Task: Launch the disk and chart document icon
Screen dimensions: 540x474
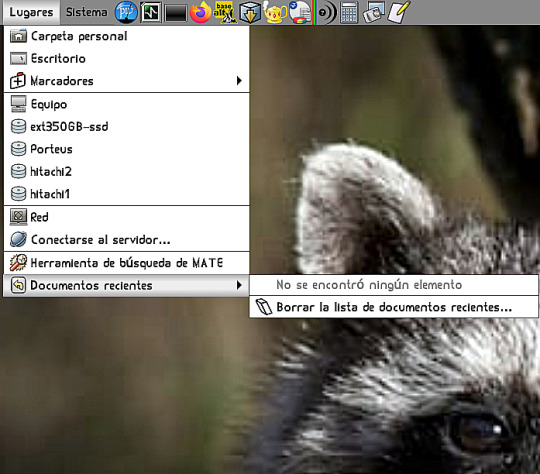Action: click(300, 12)
